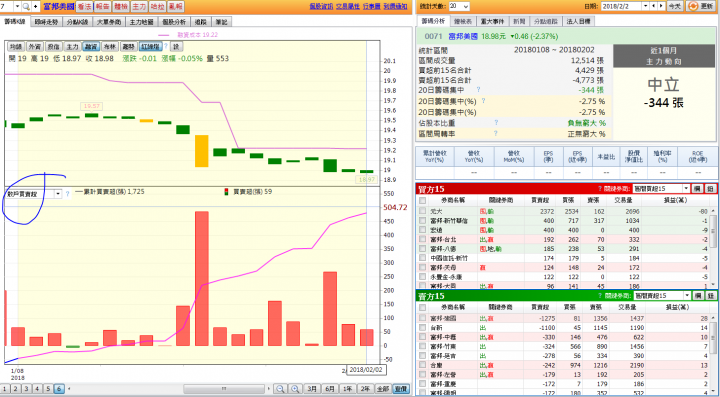Toggle the 融資 indicator on the chart
The height and width of the screenshot is (397, 720).
91,46
